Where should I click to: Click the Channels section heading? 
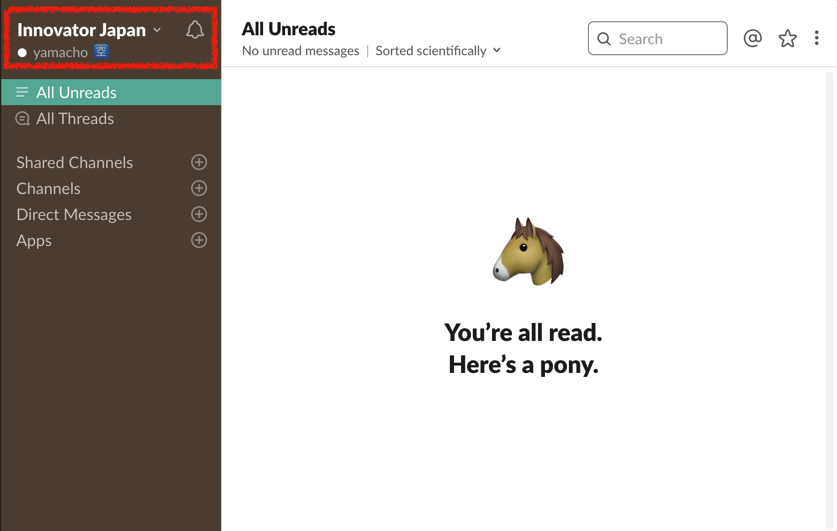[x=48, y=188]
